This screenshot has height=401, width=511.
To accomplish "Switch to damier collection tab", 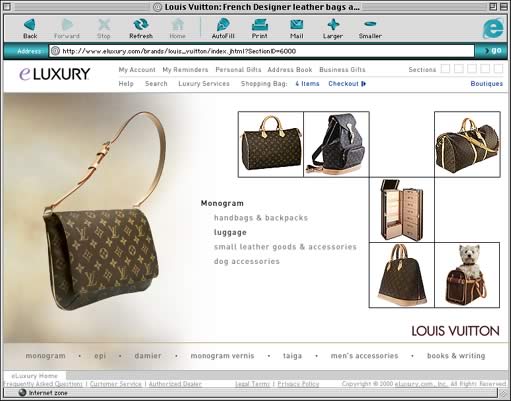I will (x=148, y=356).
